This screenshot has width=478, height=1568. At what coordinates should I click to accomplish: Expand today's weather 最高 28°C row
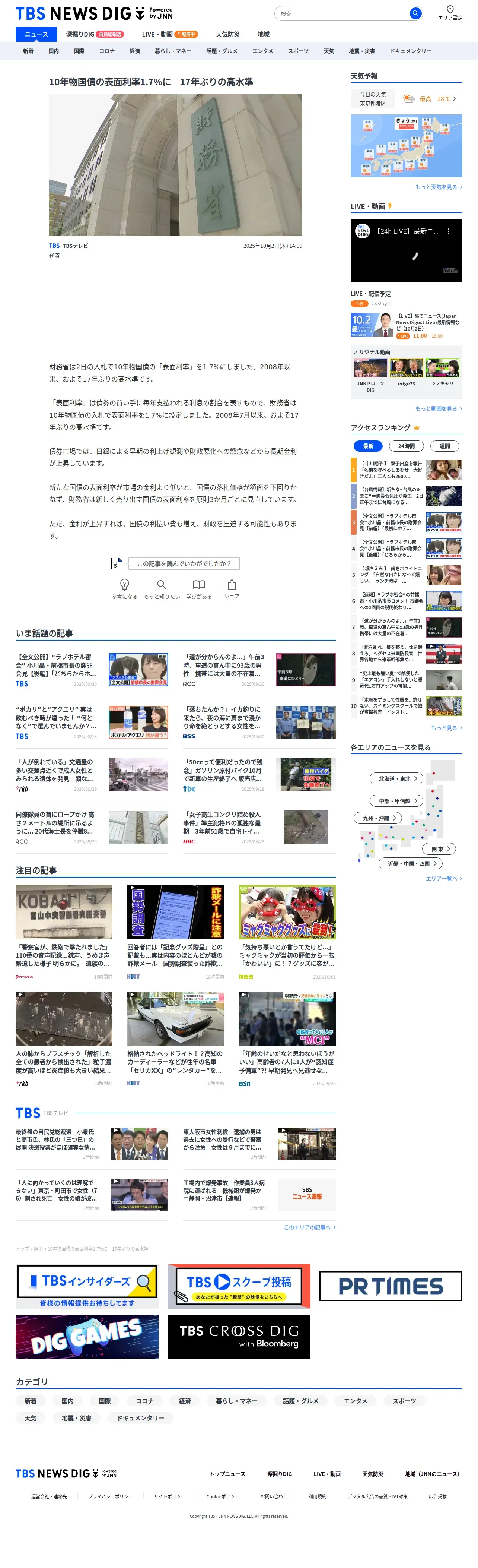429,99
